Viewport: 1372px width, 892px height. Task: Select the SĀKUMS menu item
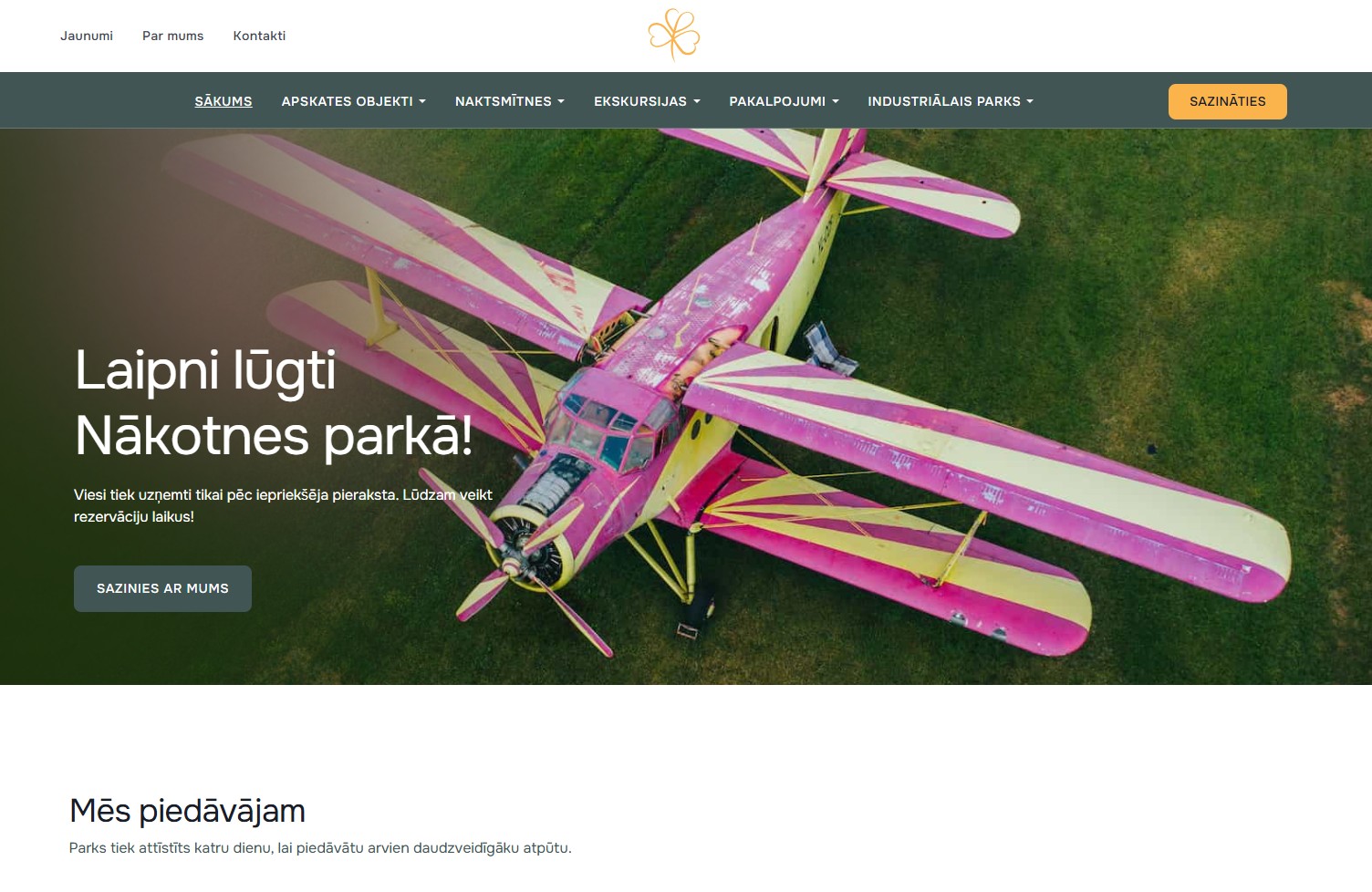point(223,101)
